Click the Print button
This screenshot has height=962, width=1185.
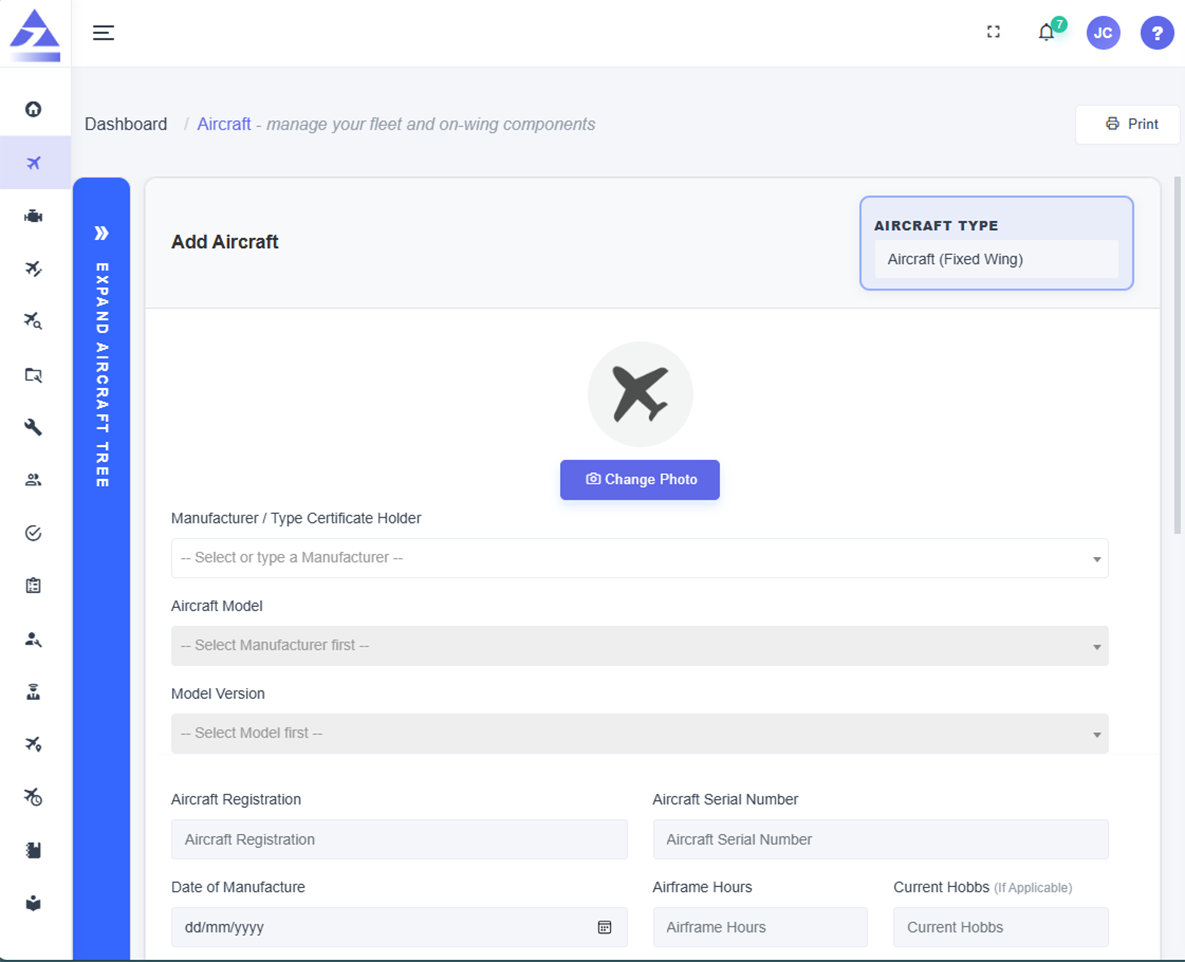(x=1128, y=124)
